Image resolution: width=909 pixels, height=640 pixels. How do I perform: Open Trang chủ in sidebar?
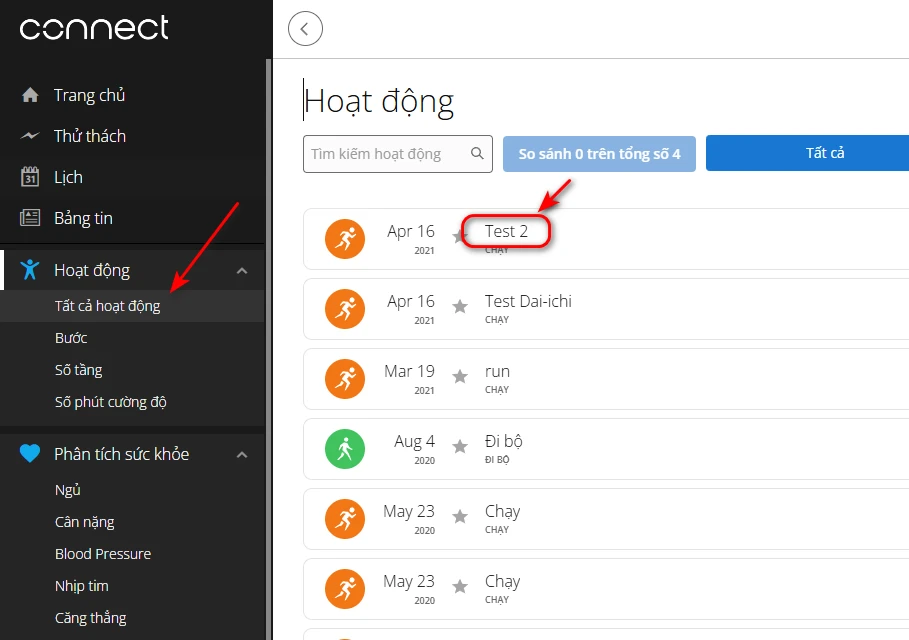89,95
